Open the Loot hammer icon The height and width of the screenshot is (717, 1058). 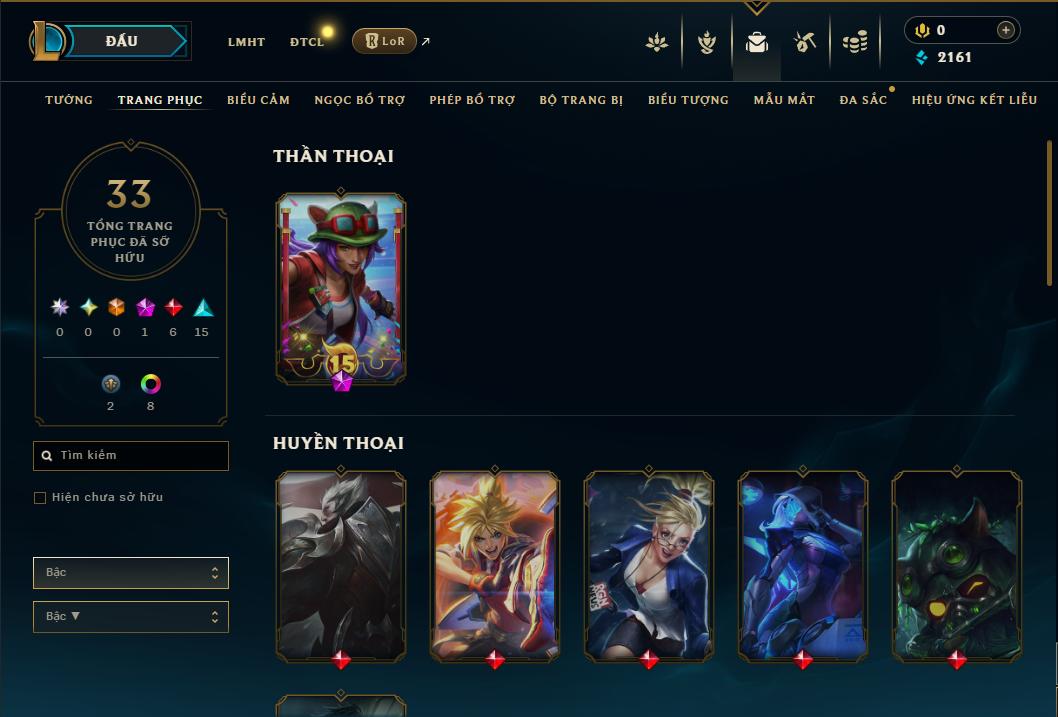tap(805, 42)
